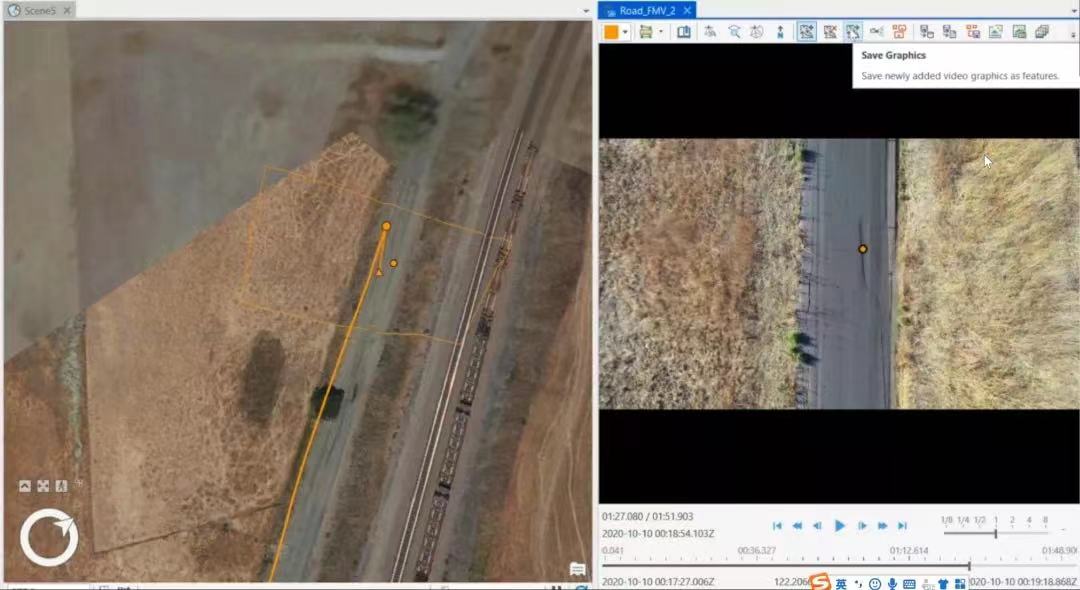Screen dimensions: 1080x590
Task: Click the video timeline position marker
Action: [x=968, y=566]
